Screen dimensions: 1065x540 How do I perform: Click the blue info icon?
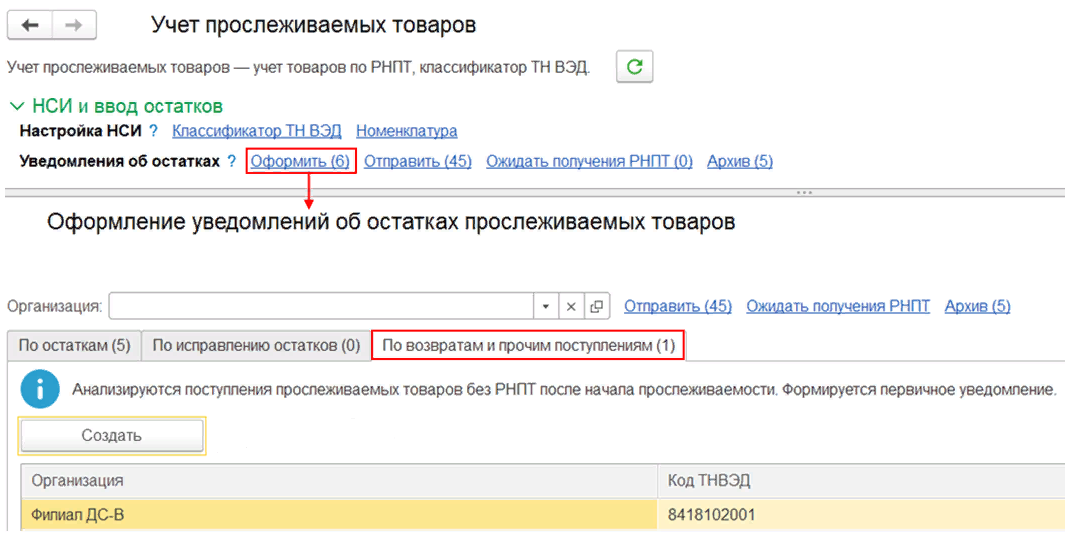[41, 390]
